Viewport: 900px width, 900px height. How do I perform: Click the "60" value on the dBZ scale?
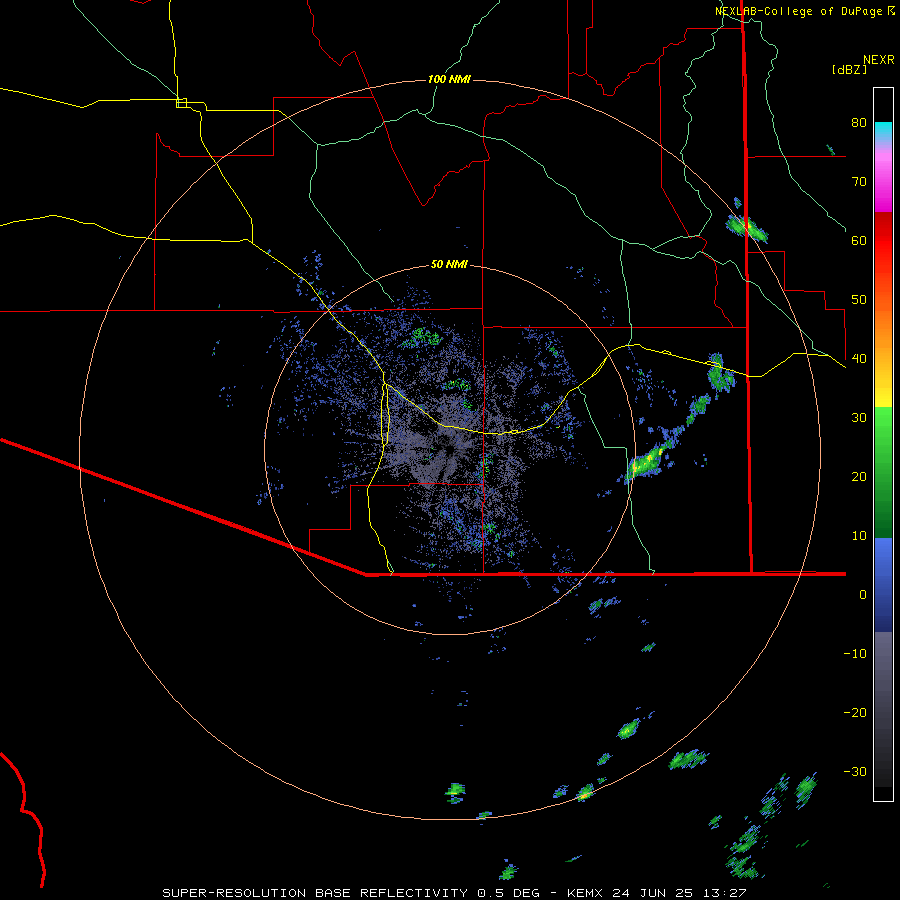click(859, 240)
